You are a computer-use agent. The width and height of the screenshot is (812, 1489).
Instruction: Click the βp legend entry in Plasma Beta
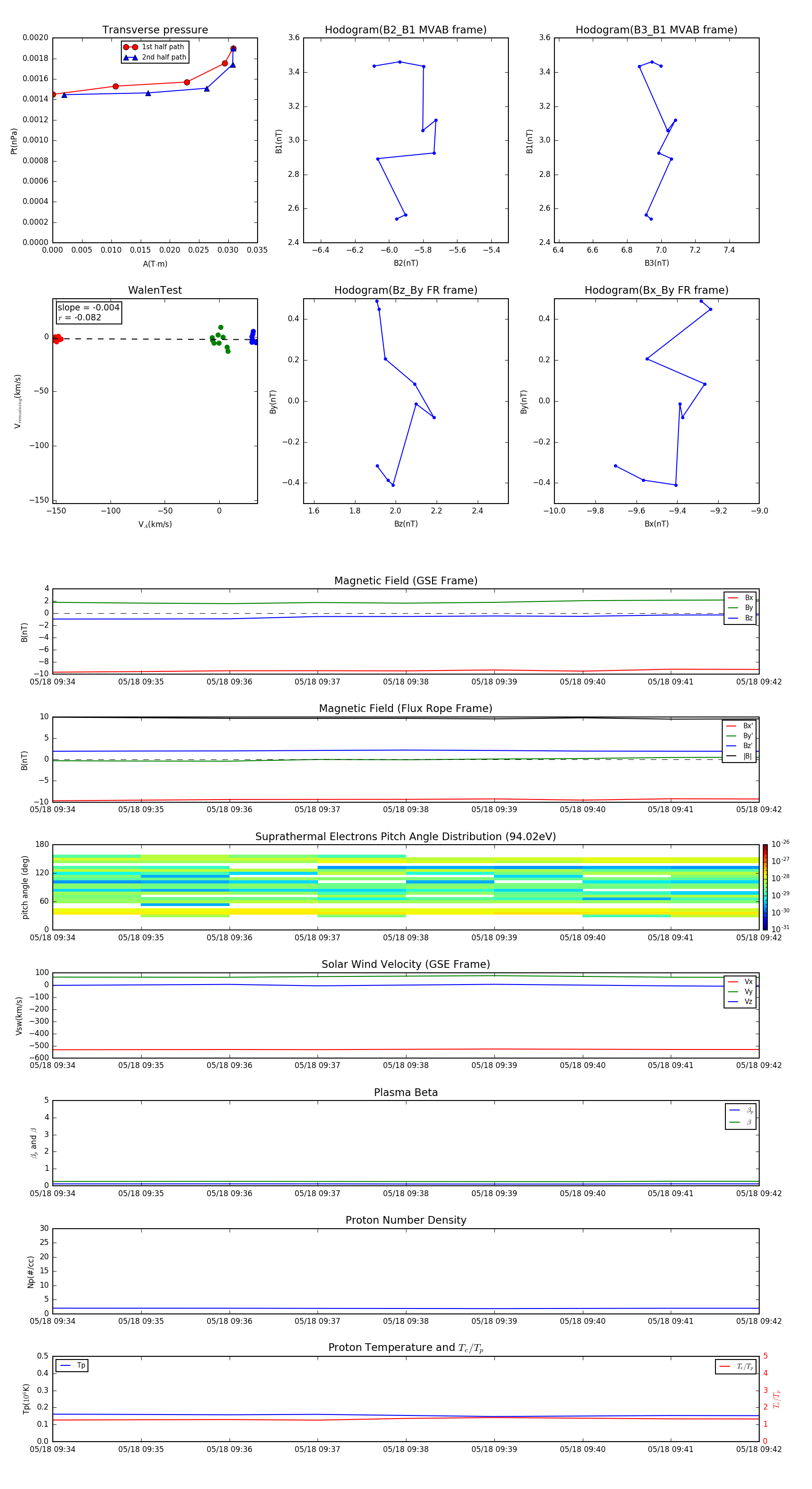tap(741, 1110)
